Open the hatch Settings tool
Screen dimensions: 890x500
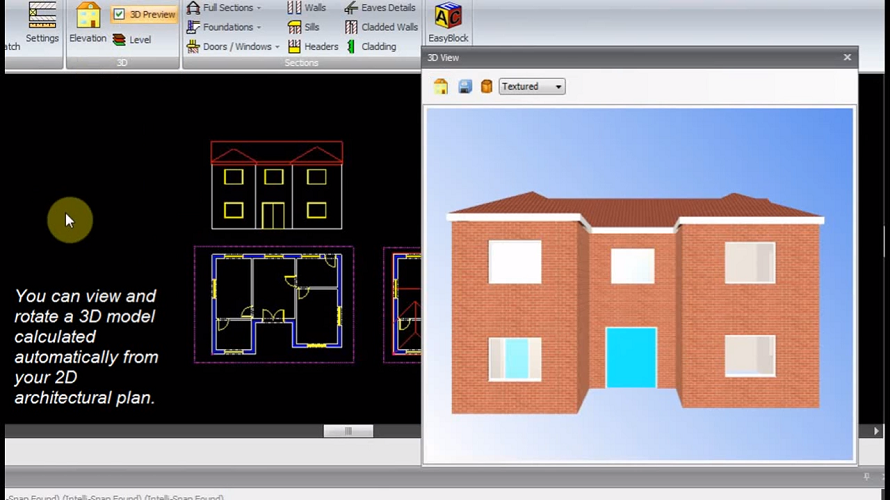tap(42, 22)
